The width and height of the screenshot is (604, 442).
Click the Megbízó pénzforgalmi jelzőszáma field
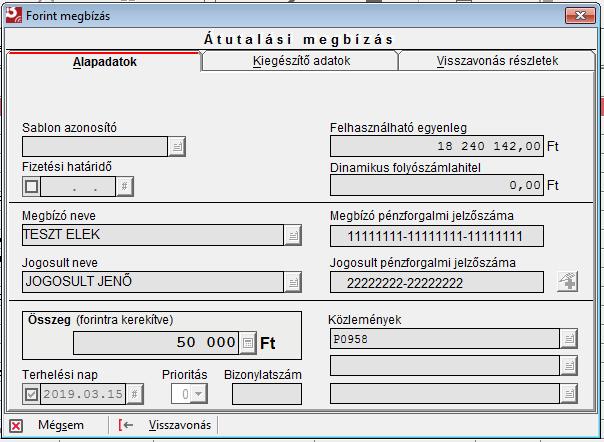coord(437,236)
